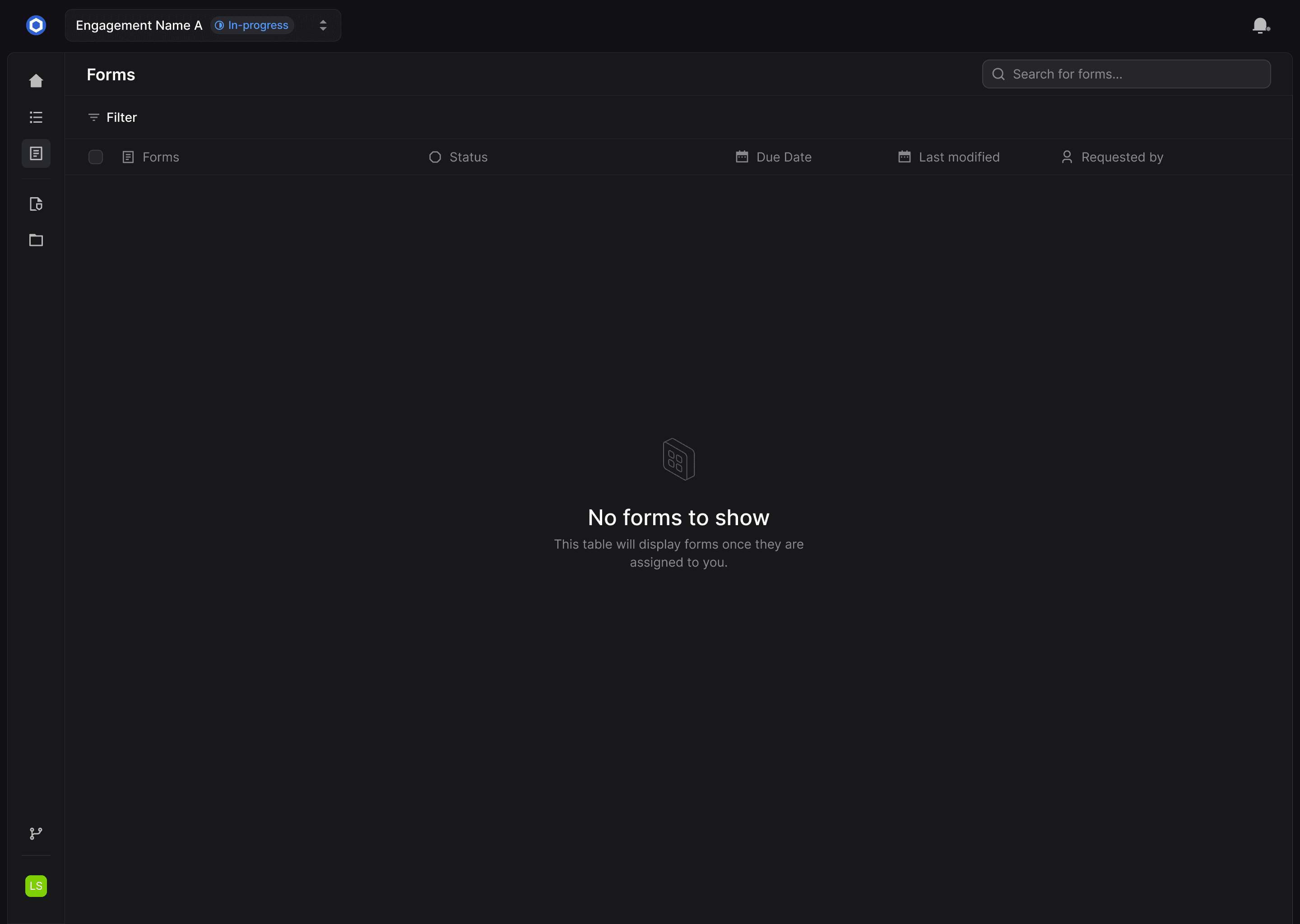Click the search magnifier icon
This screenshot has height=924, width=1300.
pyautogui.click(x=998, y=74)
